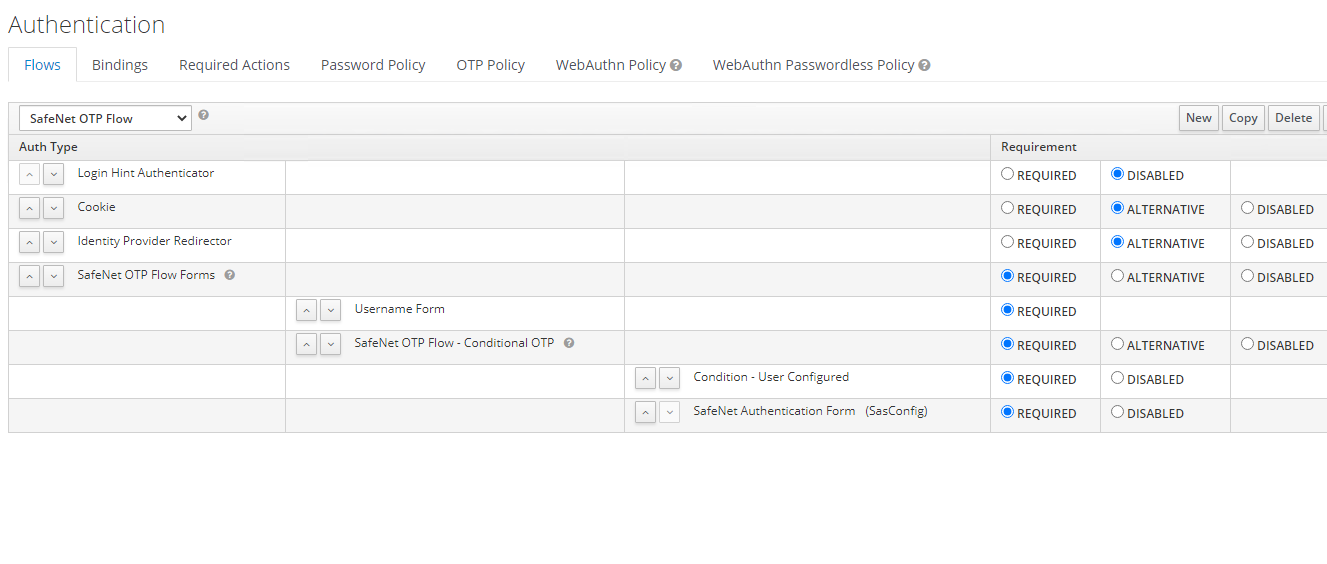1327x564 pixels.
Task: Move Identity Provider Redirector down
Action: point(53,242)
